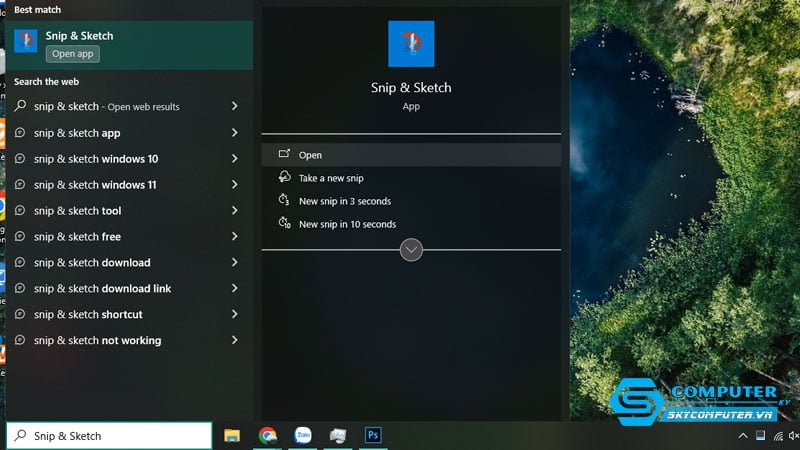Show hidden system tray icons
Image resolution: width=800 pixels, height=450 pixels.
tap(743, 436)
